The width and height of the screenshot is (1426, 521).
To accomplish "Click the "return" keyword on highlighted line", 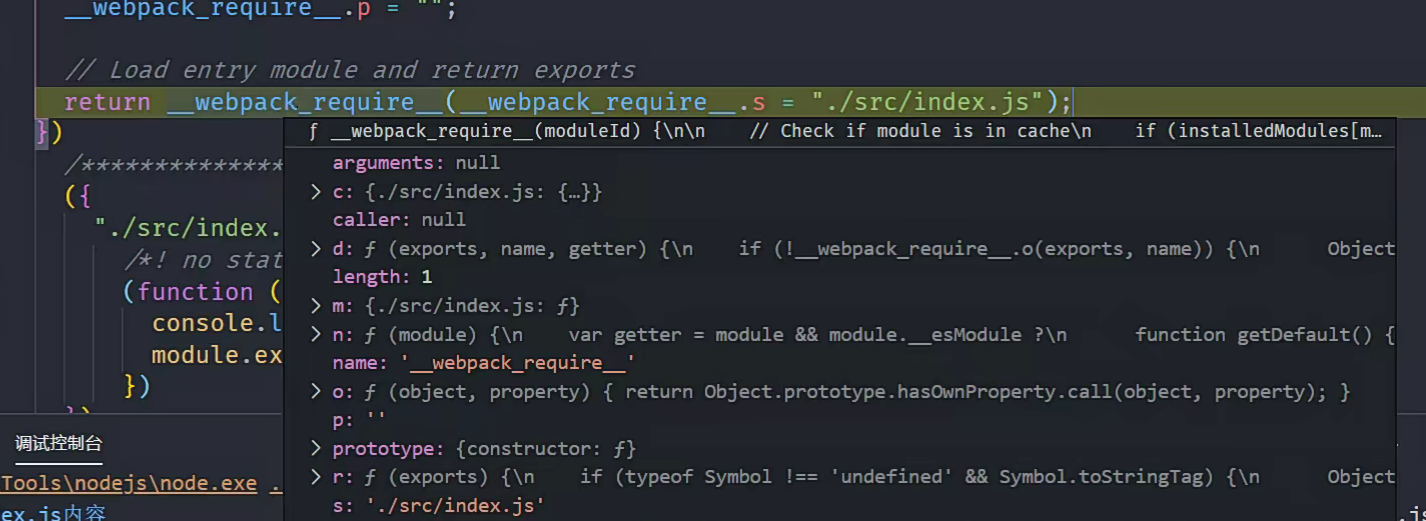I will [107, 102].
